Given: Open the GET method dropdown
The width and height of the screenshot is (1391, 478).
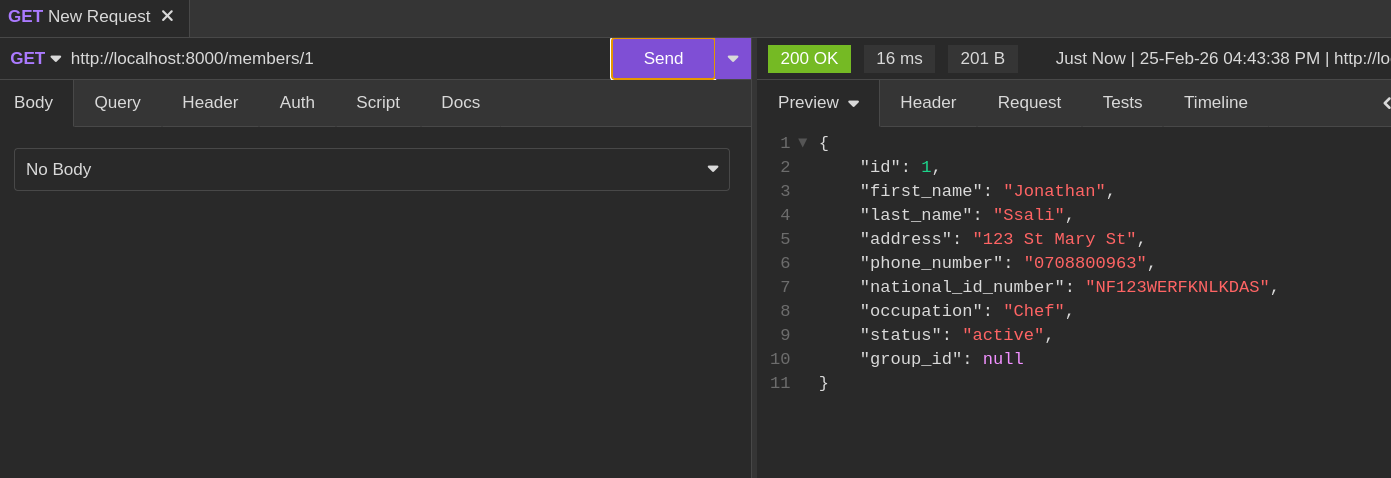Looking at the screenshot, I should pyautogui.click(x=35, y=59).
